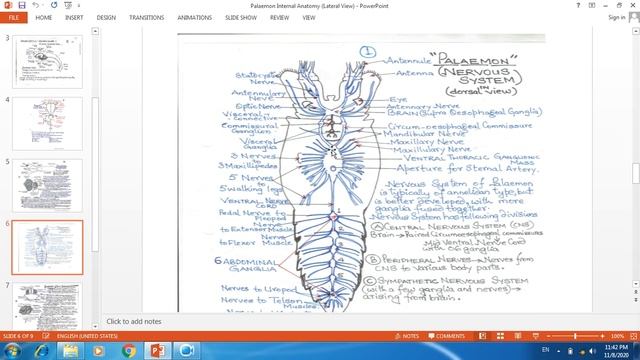Screen dimensions: 640x360
Task: Click the EN language indicator in system tray
Action: (x=545, y=350)
